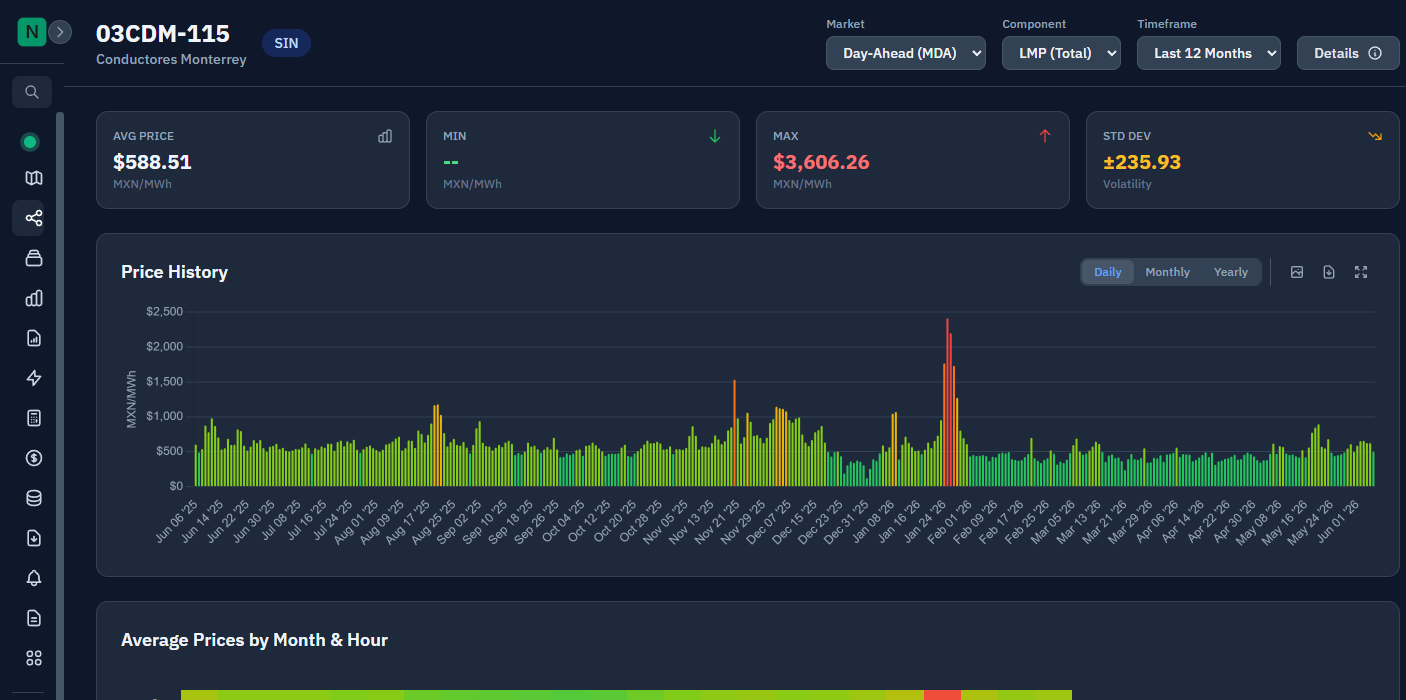This screenshot has width=1406, height=700.
Task: Click the bar chart icon on AVG PRICE card
Action: [385, 136]
